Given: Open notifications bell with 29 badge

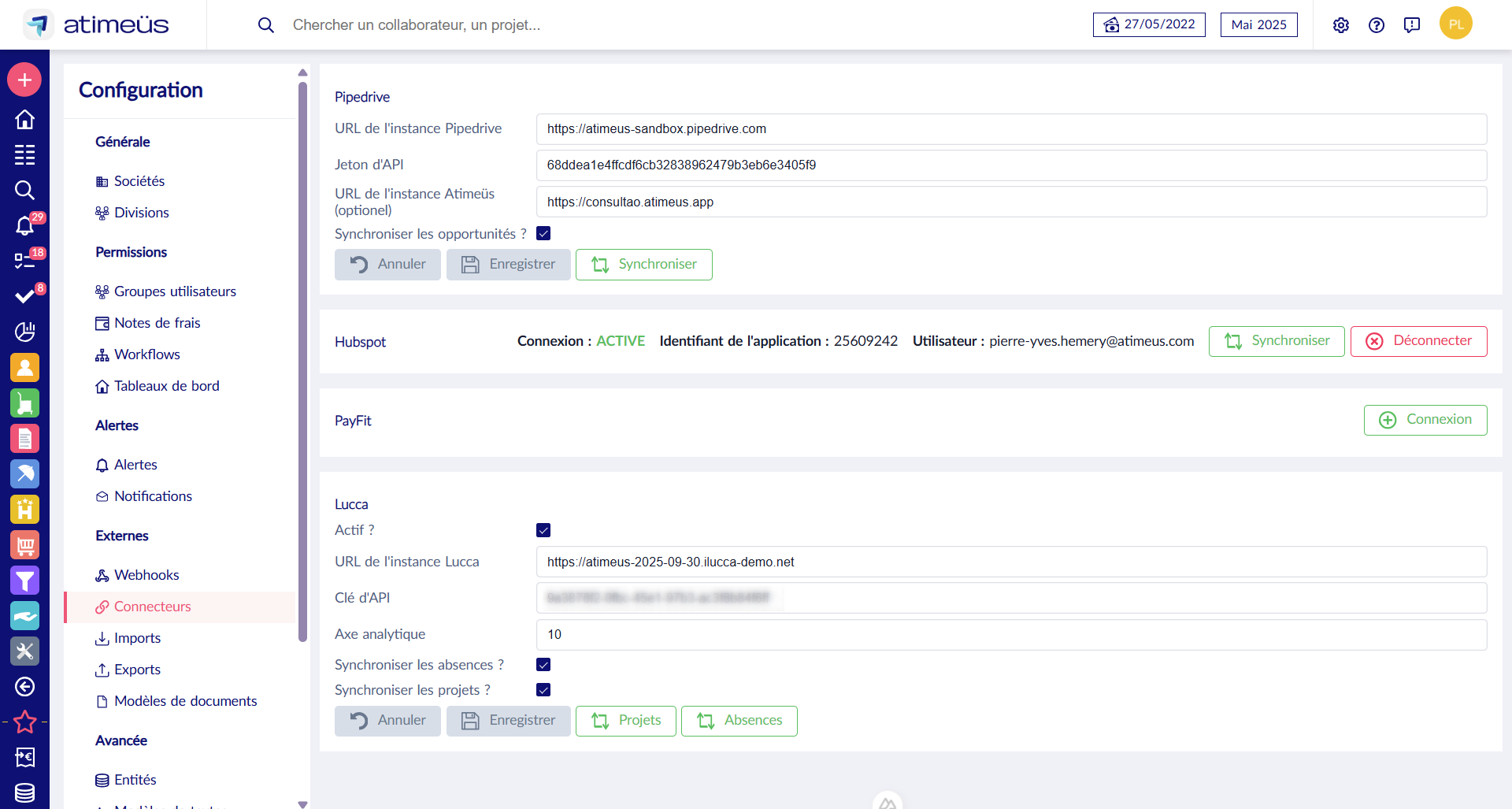Looking at the screenshot, I should tap(24, 225).
